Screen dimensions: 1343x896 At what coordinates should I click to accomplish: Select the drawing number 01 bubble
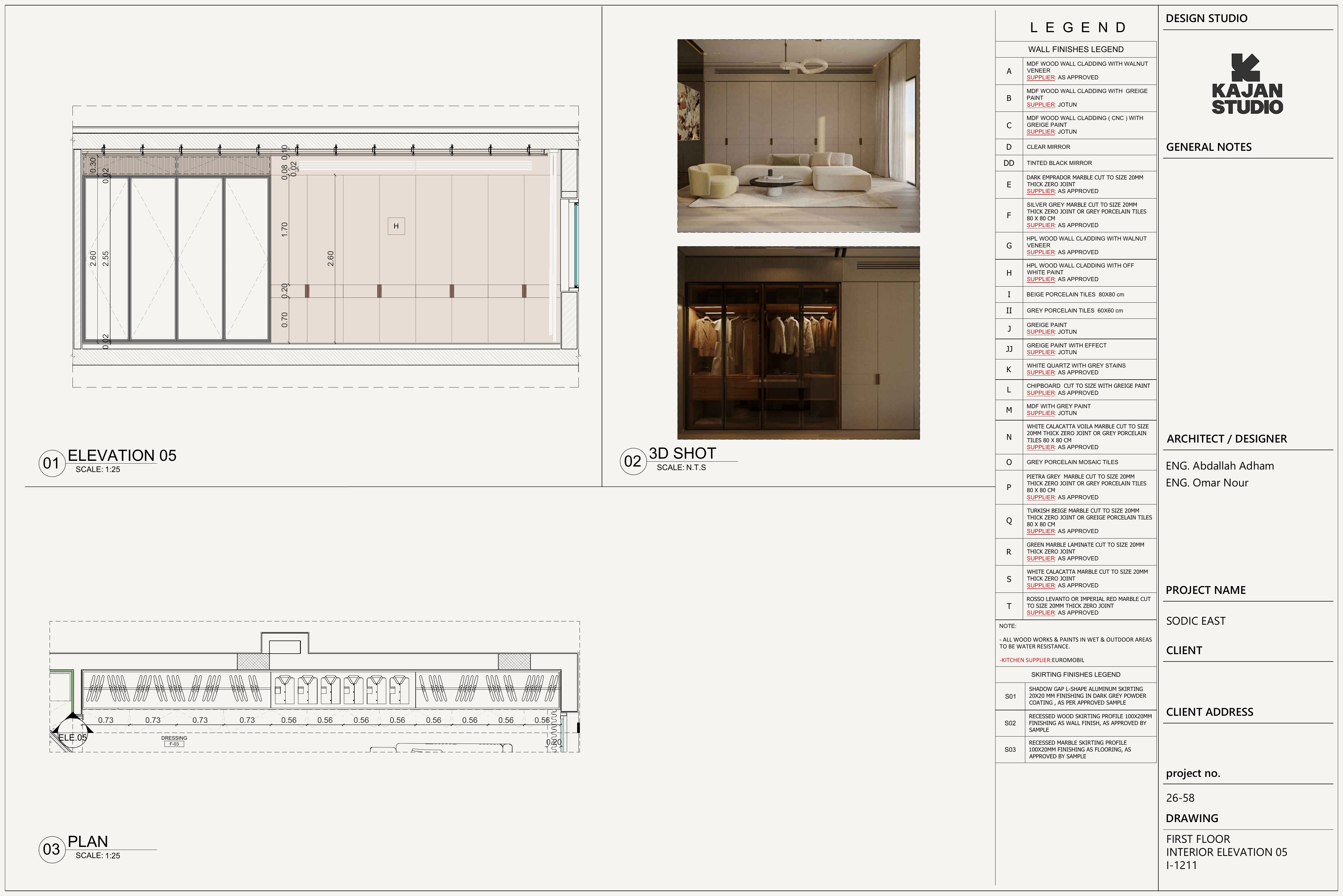pyautogui.click(x=52, y=464)
